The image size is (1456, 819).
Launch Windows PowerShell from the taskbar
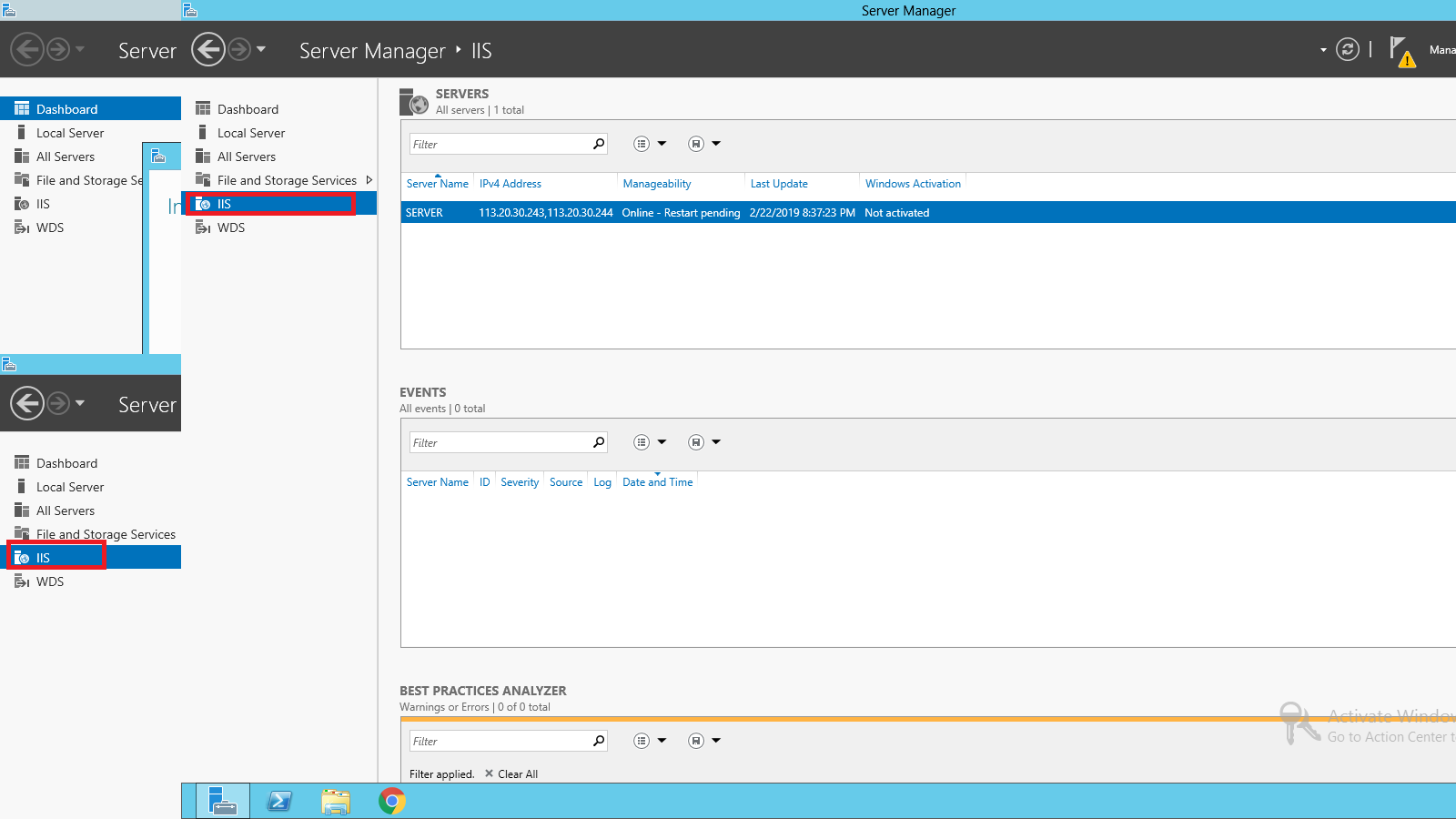(279, 801)
